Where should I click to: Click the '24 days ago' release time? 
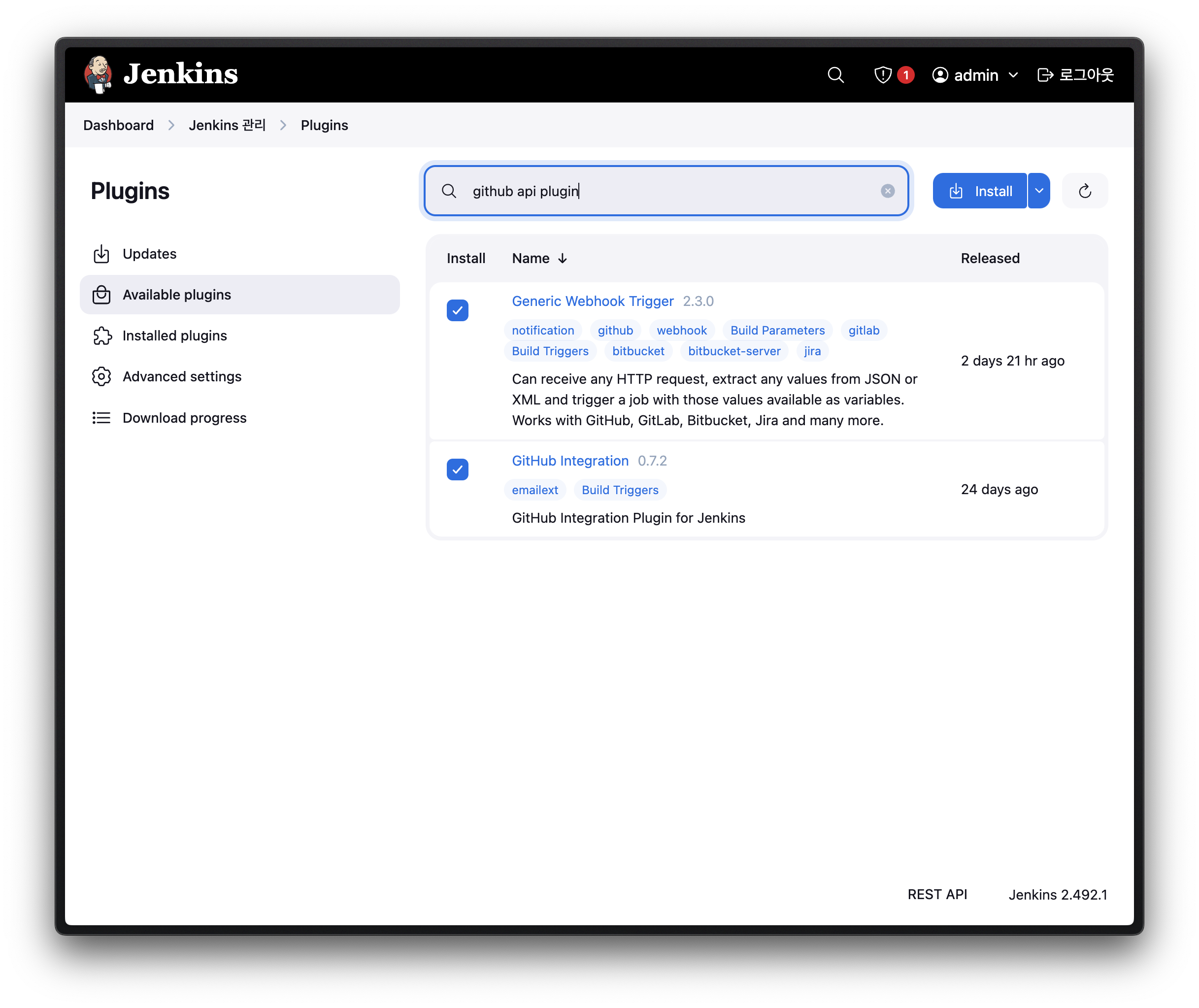click(999, 489)
